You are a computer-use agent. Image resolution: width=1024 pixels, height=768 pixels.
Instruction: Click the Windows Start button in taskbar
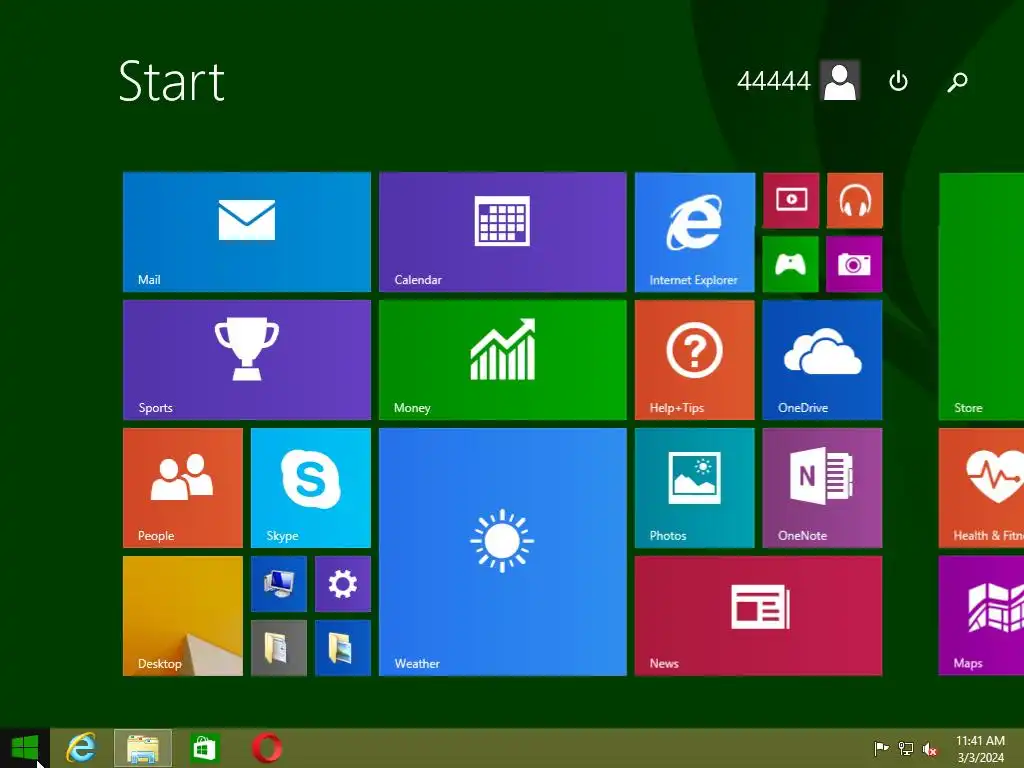pos(25,748)
